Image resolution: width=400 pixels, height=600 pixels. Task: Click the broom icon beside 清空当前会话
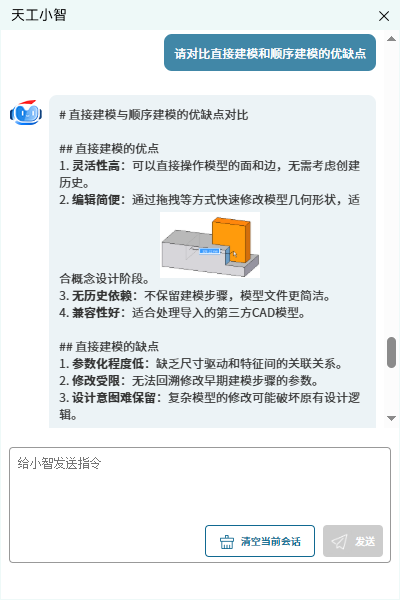click(x=227, y=541)
